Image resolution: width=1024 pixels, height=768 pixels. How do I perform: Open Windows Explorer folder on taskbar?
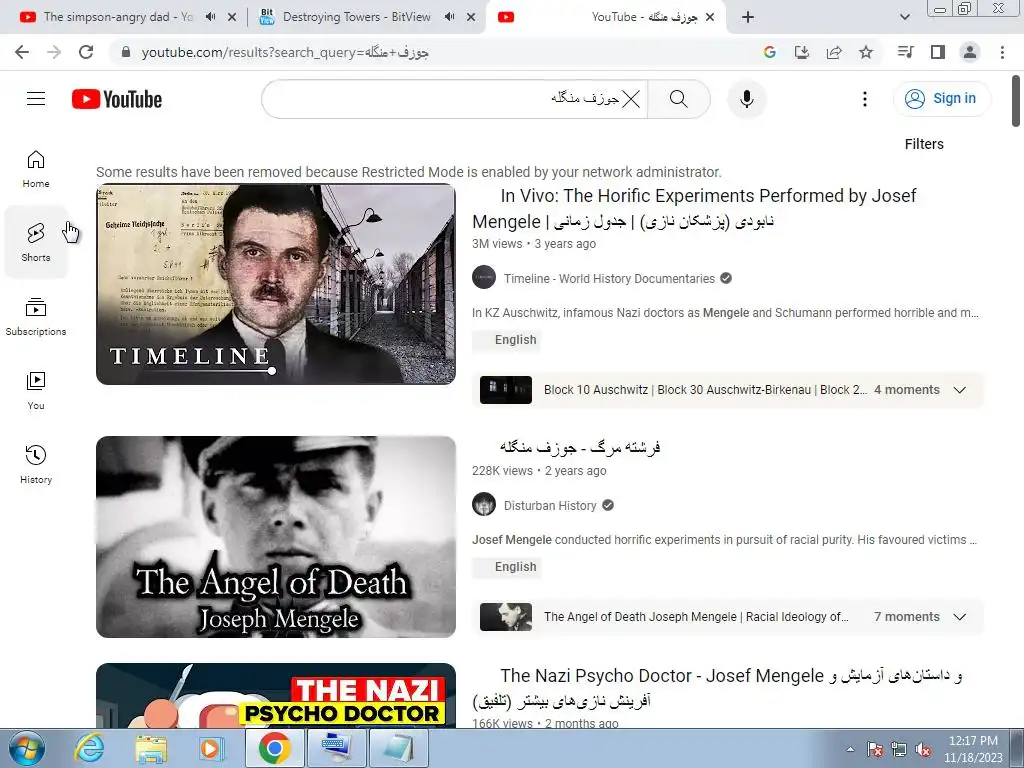151,748
